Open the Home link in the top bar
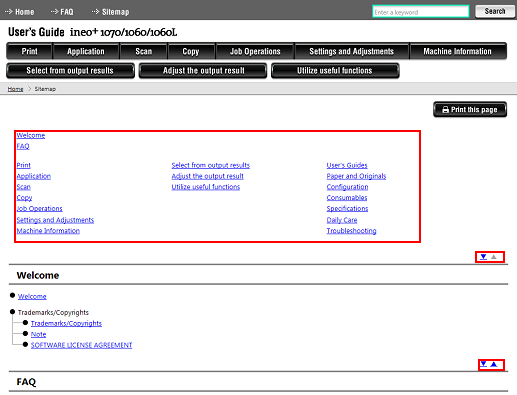This screenshot has height=395, width=517. tap(19, 12)
